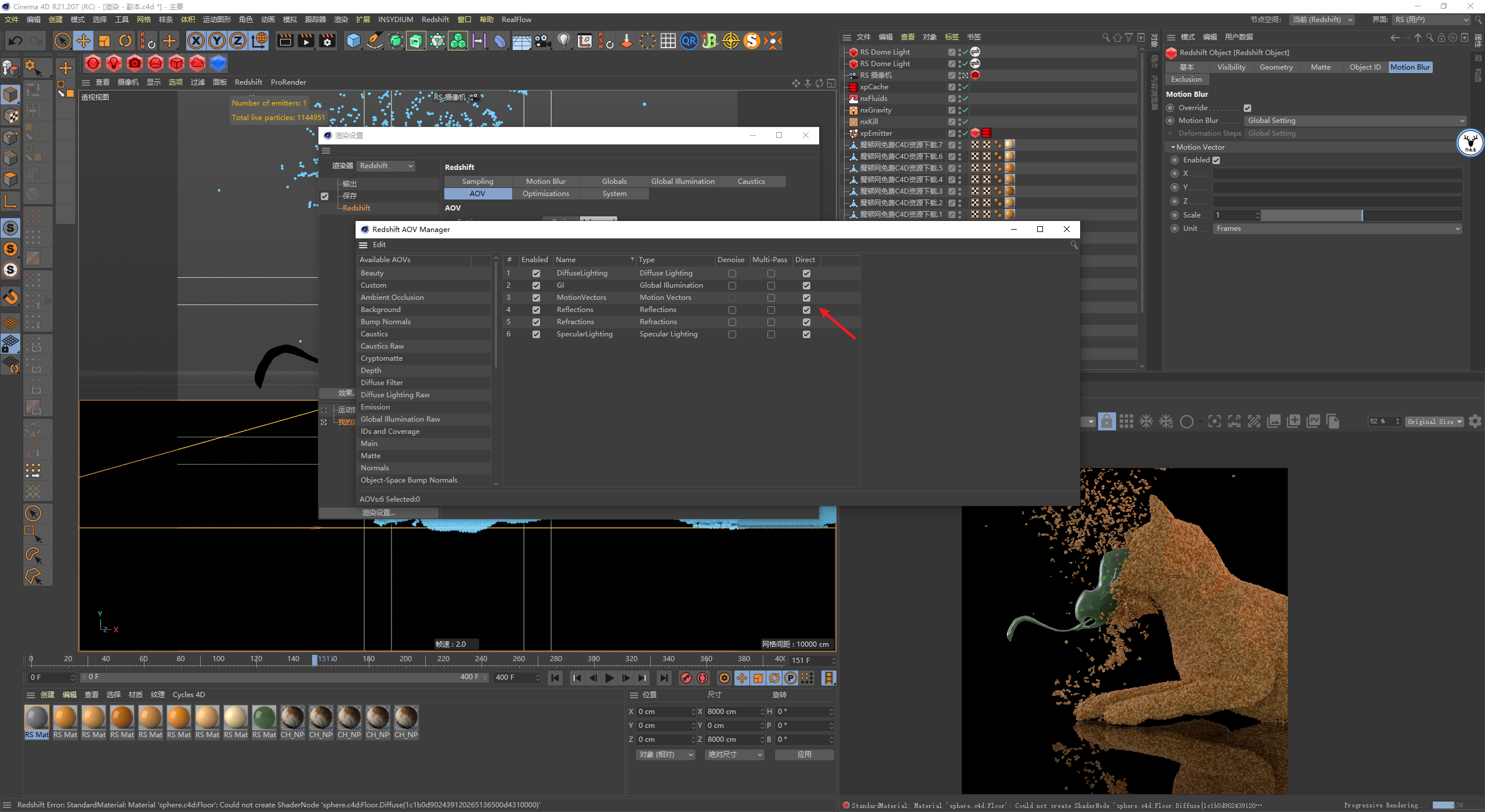Open the Unit Frames dropdown
Screen dimensions: 1485x812
[1337, 229]
